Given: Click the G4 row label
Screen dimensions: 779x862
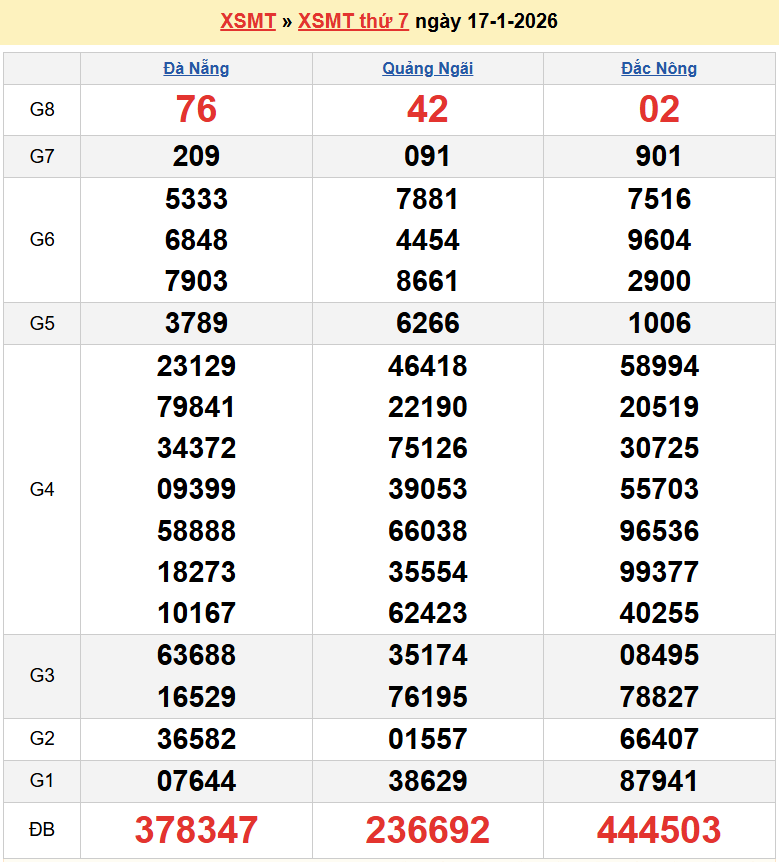Looking at the screenshot, I should tap(42, 489).
